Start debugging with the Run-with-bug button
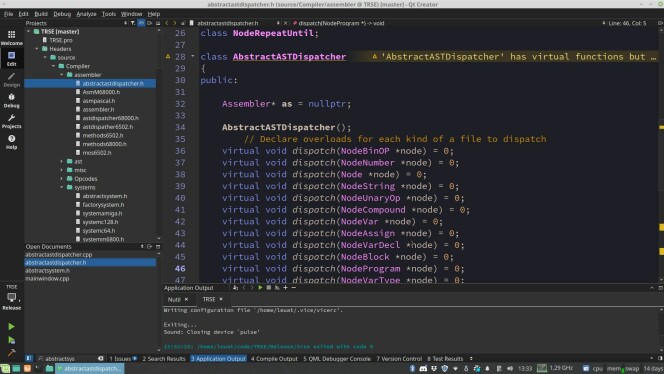The height and width of the screenshot is (374, 664). 11,340
